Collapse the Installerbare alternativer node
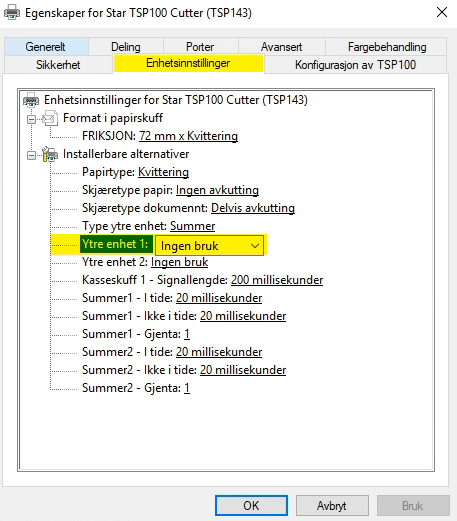Screen dimensions: 457x521 pyautogui.click(x=32, y=155)
